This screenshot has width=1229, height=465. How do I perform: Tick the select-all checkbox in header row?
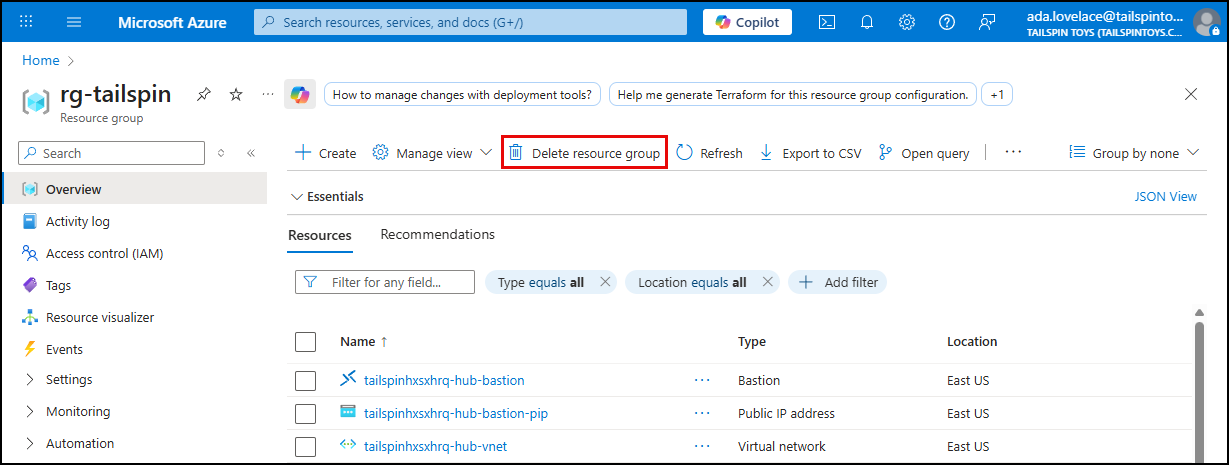[x=306, y=342]
